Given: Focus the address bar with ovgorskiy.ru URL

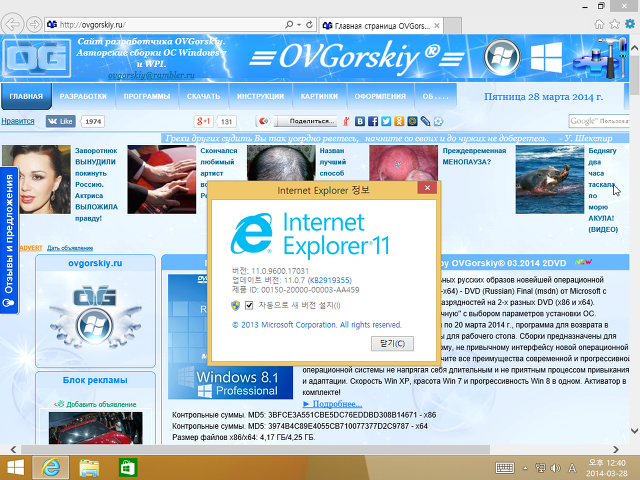Looking at the screenshot, I should click(163, 25).
